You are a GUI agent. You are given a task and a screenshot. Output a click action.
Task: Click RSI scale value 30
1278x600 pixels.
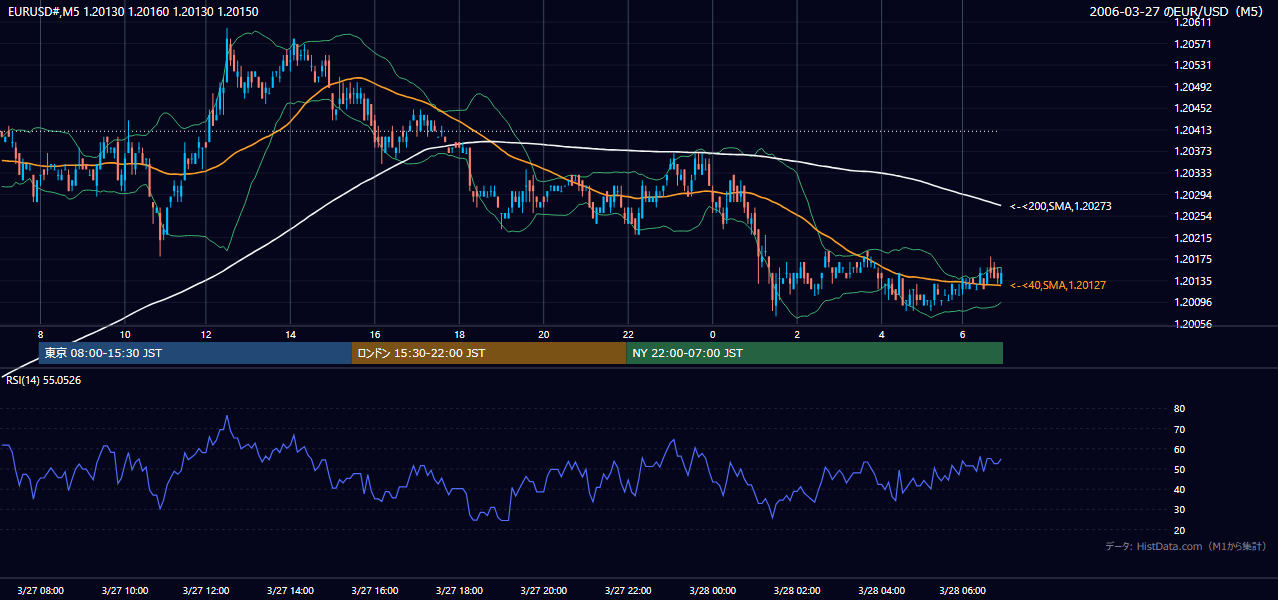pos(1180,509)
